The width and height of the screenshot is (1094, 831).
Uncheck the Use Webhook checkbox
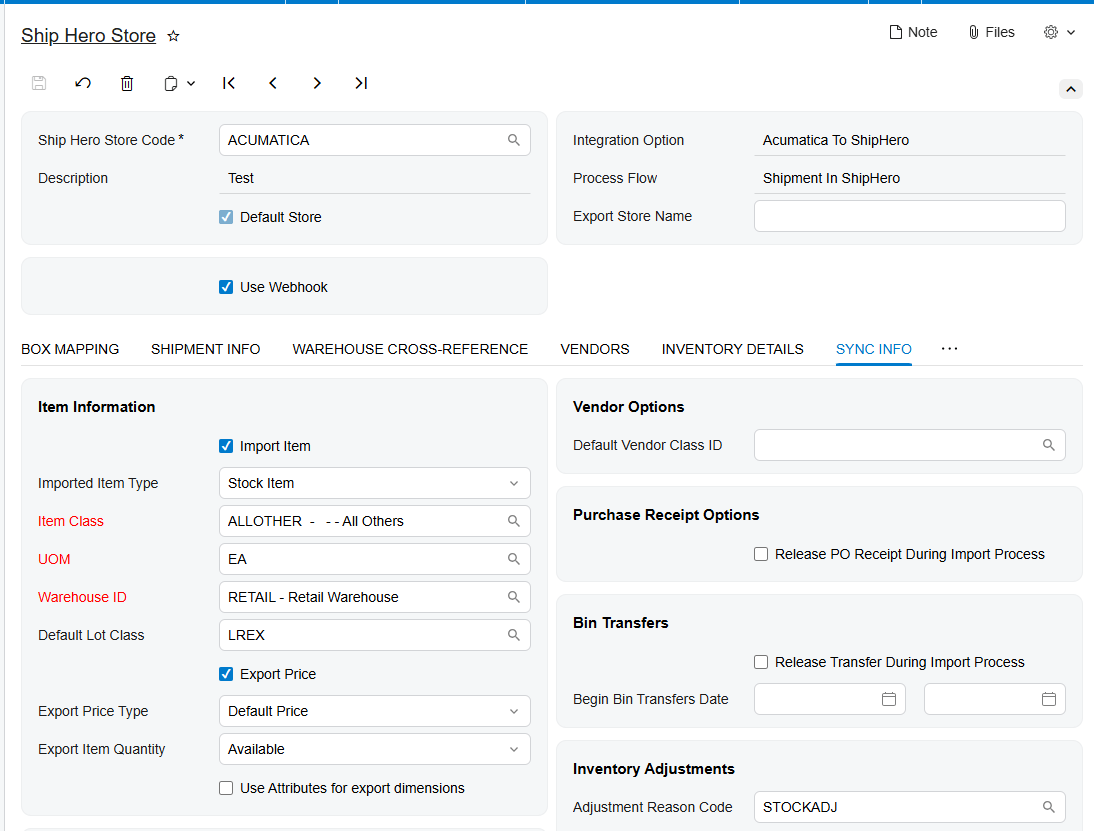click(x=226, y=287)
